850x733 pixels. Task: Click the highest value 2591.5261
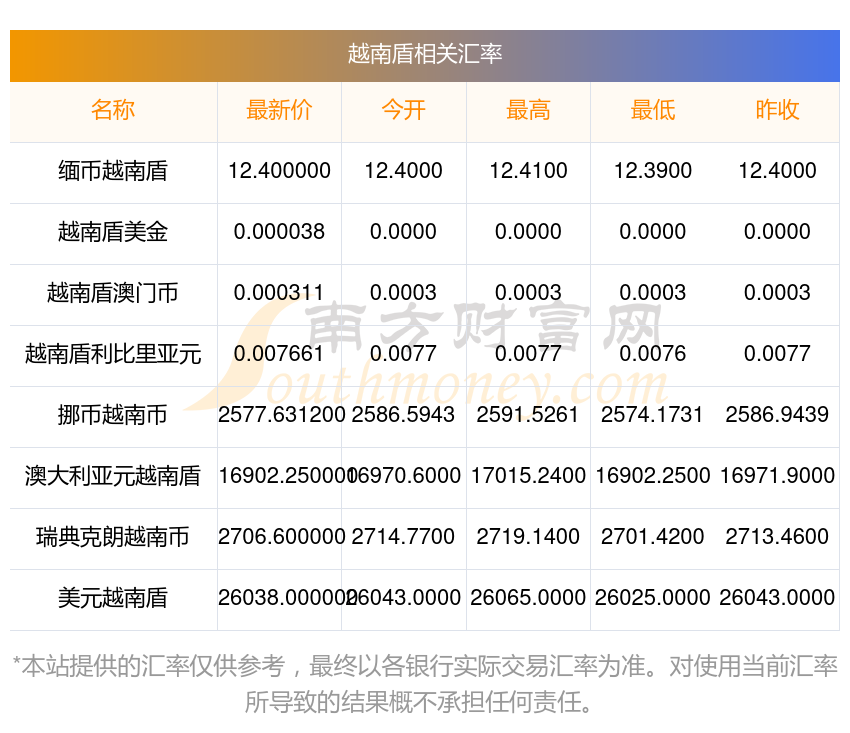(x=528, y=415)
